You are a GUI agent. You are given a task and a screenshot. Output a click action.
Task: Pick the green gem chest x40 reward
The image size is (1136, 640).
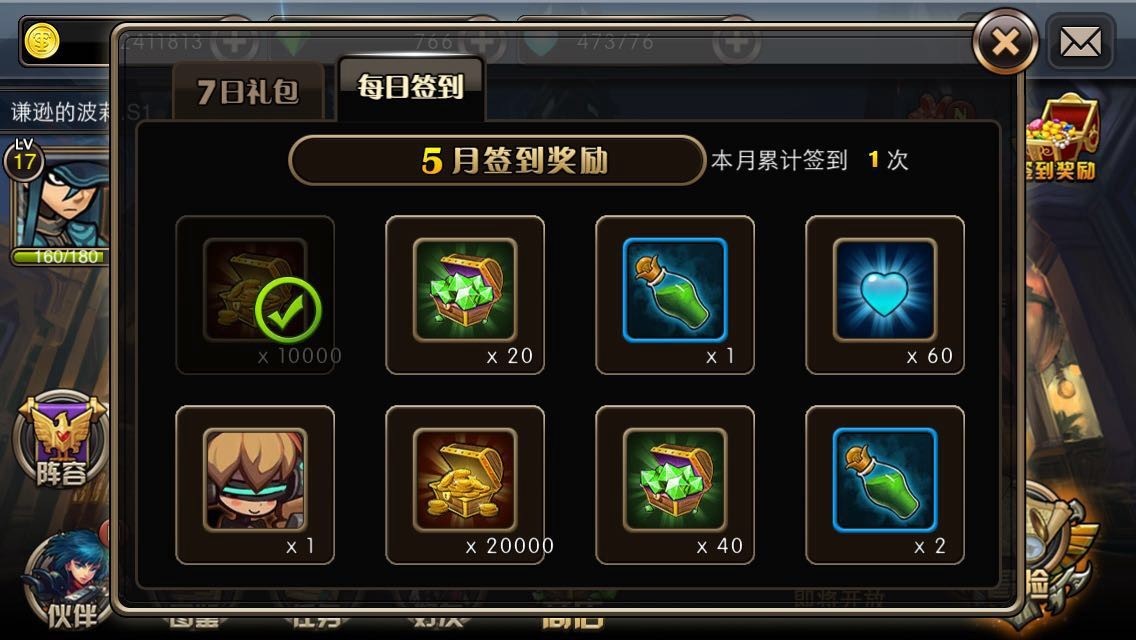coord(674,484)
